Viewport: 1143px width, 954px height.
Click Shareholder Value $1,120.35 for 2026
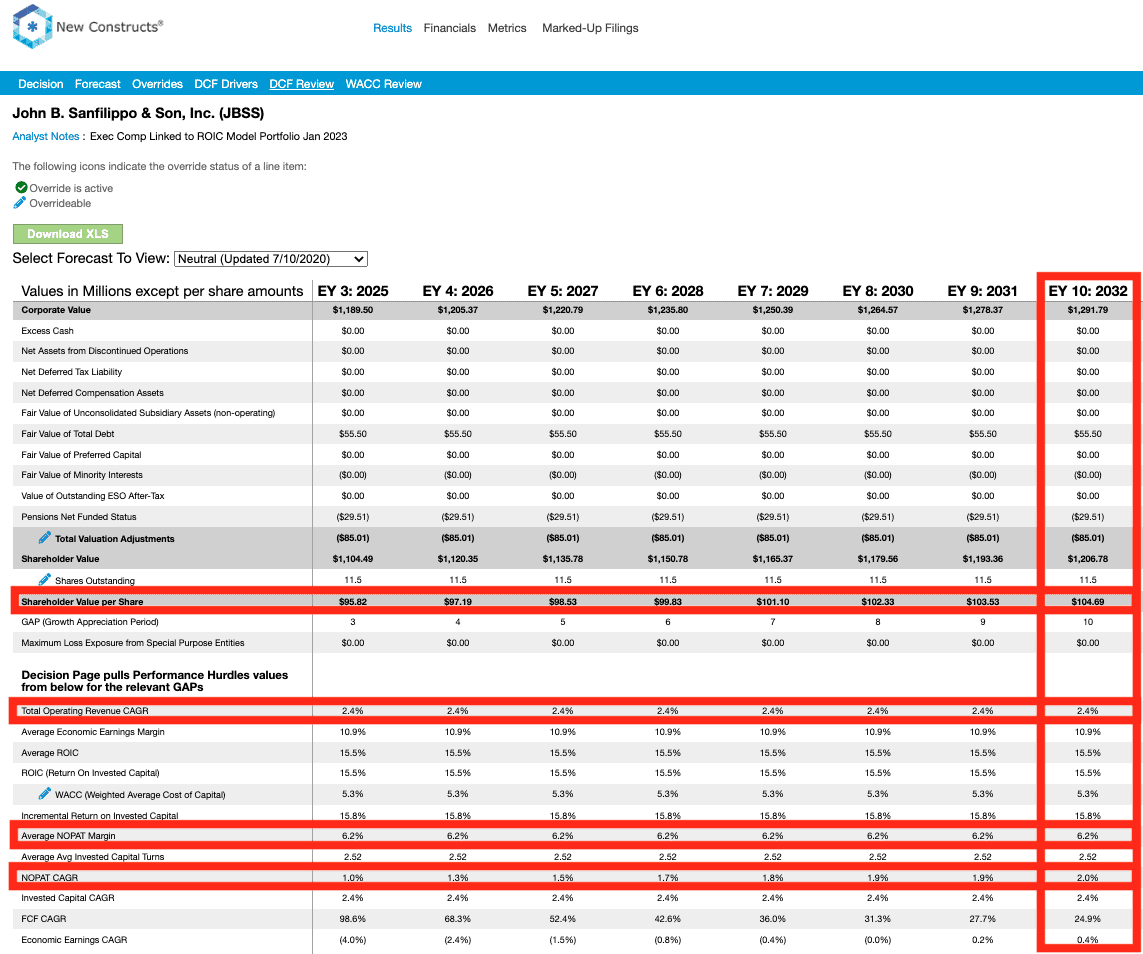458,559
